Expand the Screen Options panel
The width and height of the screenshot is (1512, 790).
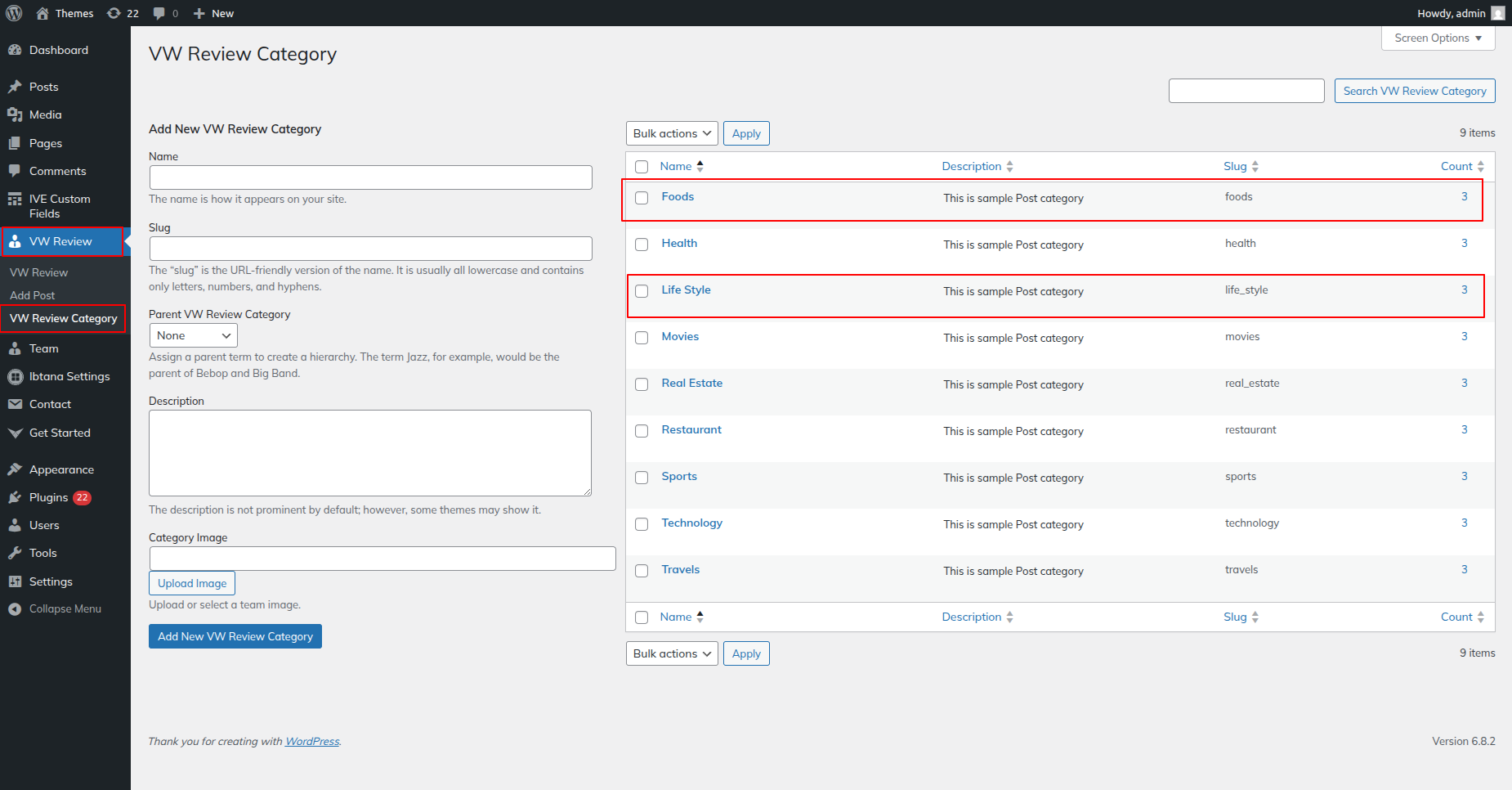click(x=1438, y=38)
